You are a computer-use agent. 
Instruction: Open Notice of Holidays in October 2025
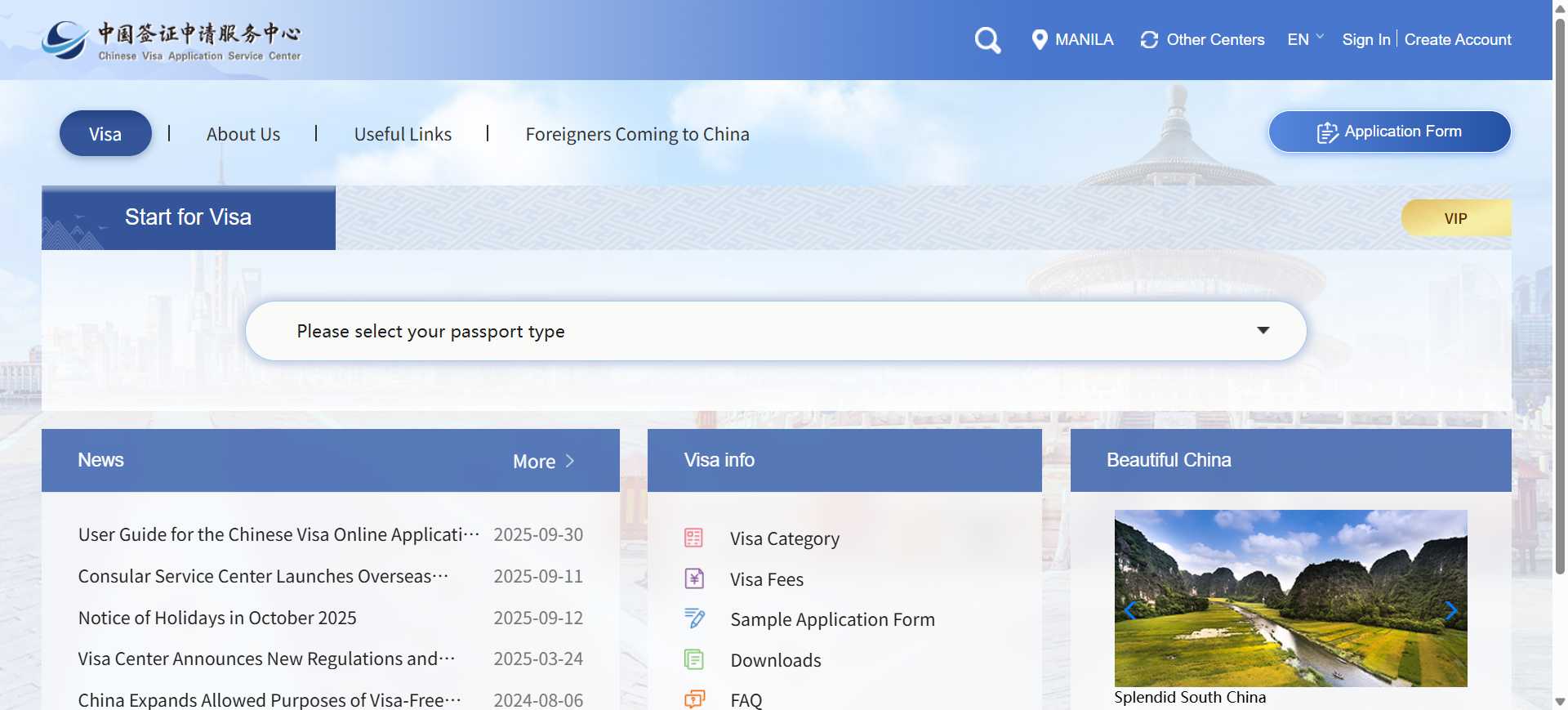(217, 618)
